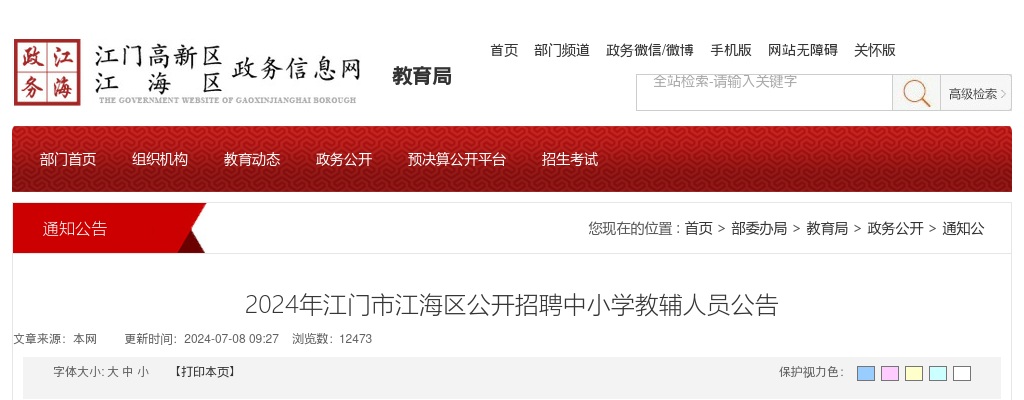Click the 打印本页 print link
Viewport: 1024px width, 400px height.
(205, 372)
